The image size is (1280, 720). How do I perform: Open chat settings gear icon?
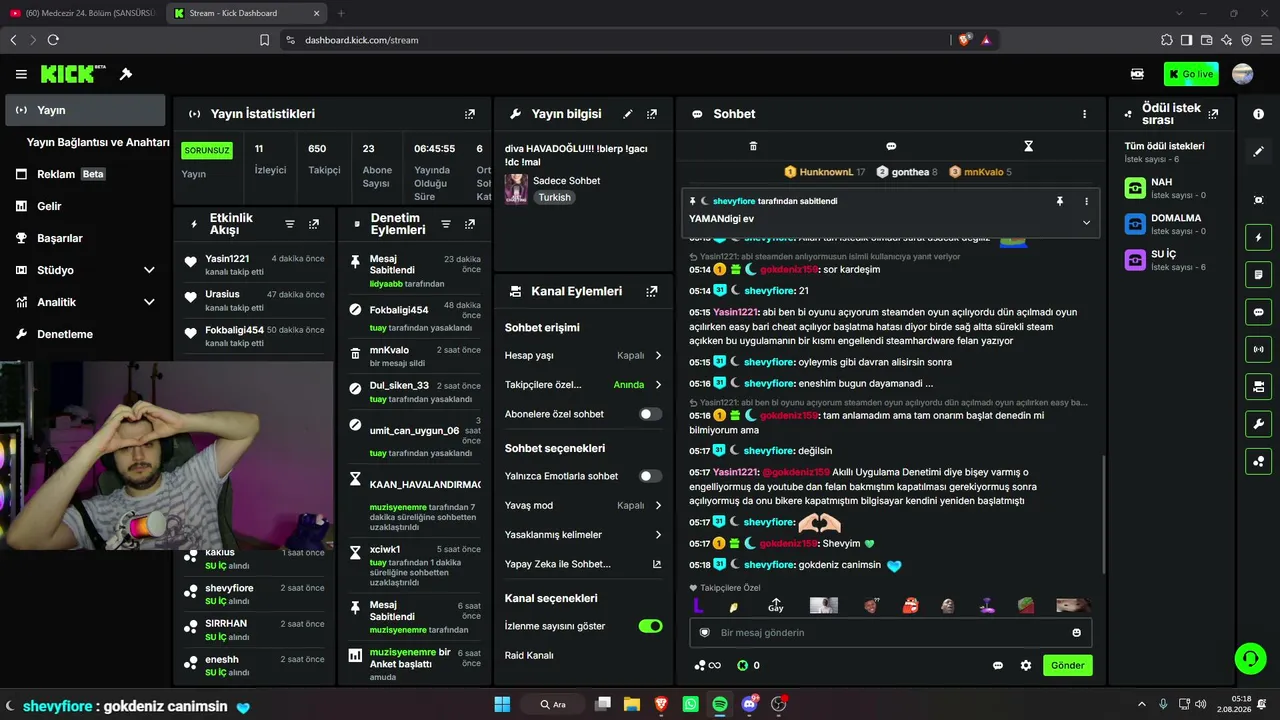(x=1026, y=665)
